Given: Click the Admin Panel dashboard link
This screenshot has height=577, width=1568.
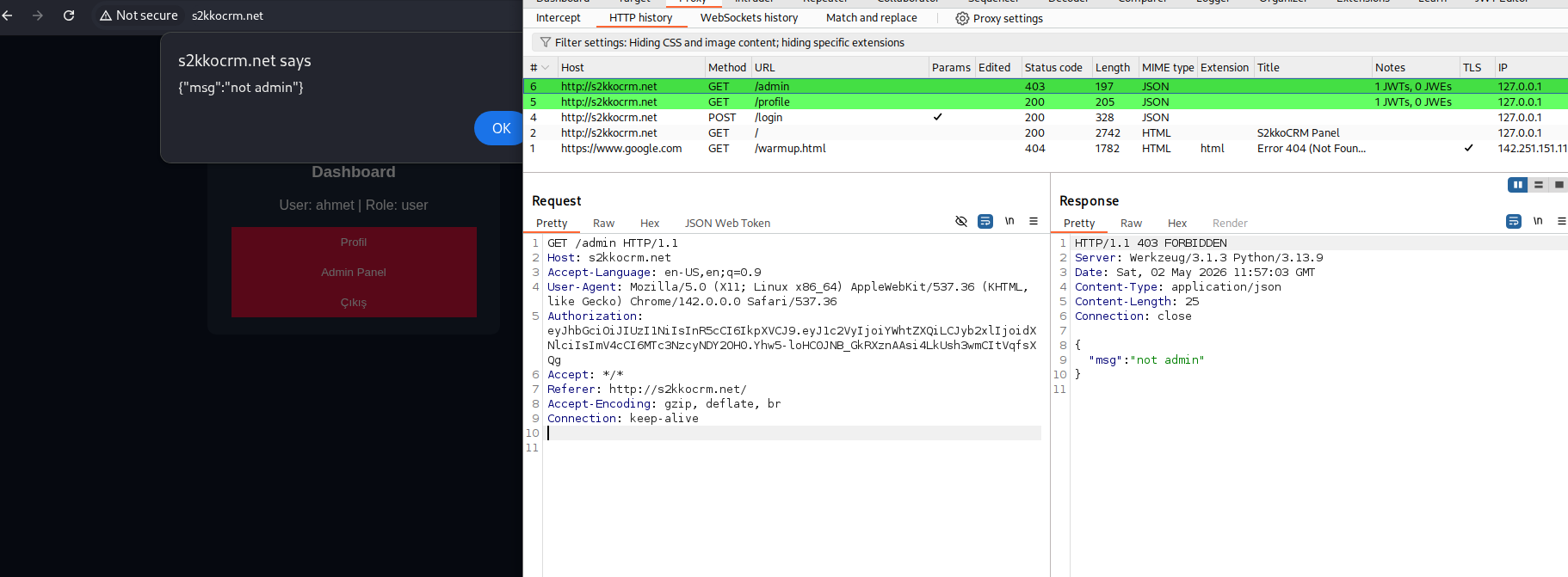Looking at the screenshot, I should click(354, 273).
